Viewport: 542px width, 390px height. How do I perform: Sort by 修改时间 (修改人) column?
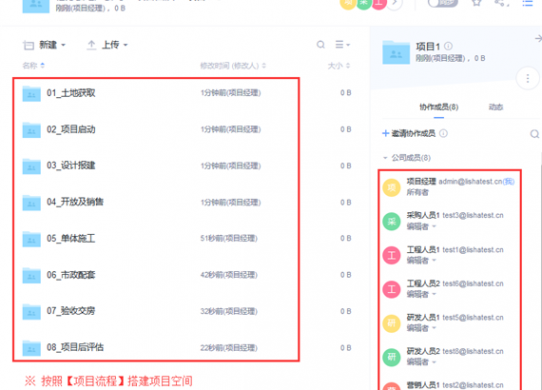pos(233,65)
